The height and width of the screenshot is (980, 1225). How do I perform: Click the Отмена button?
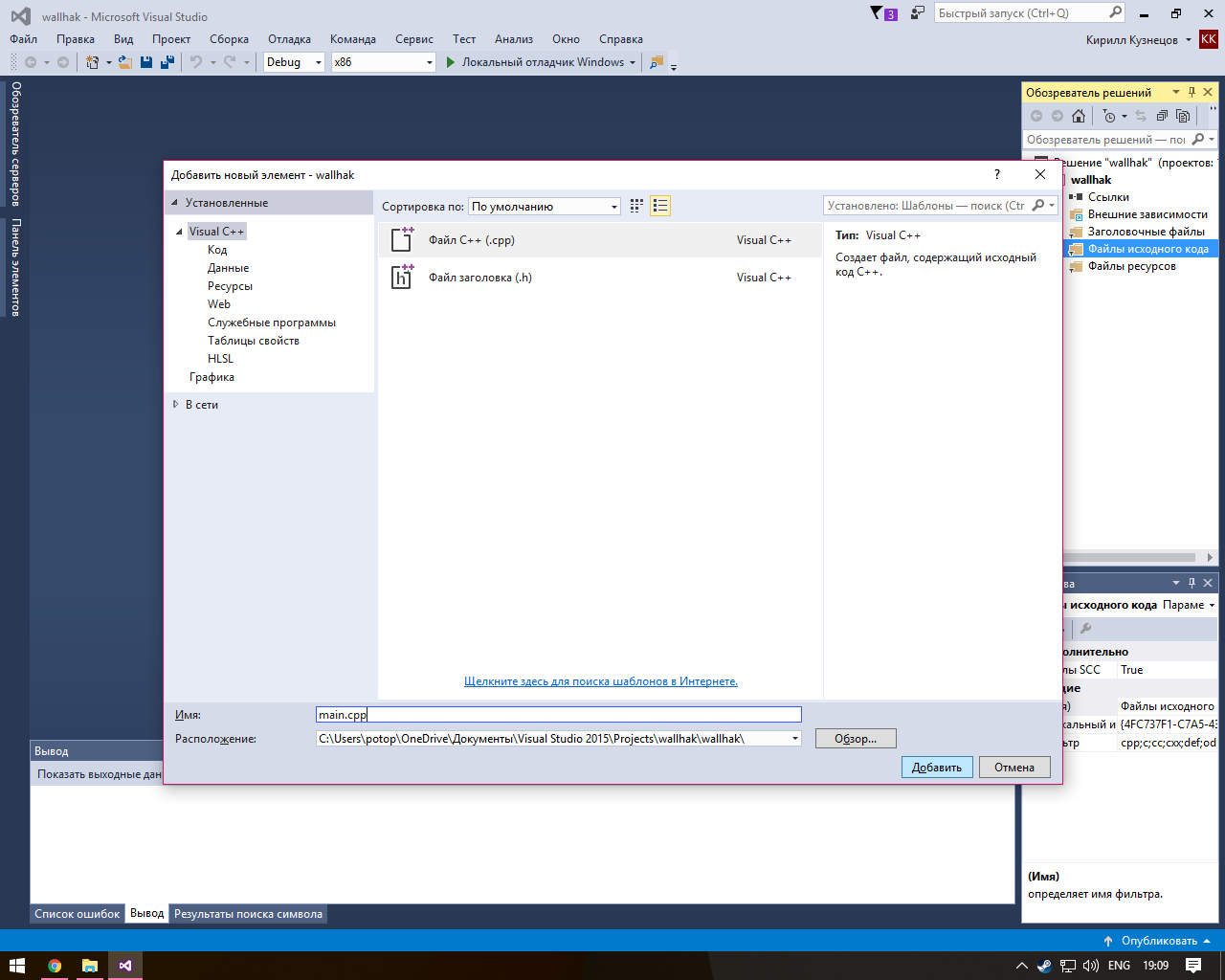point(1014,768)
